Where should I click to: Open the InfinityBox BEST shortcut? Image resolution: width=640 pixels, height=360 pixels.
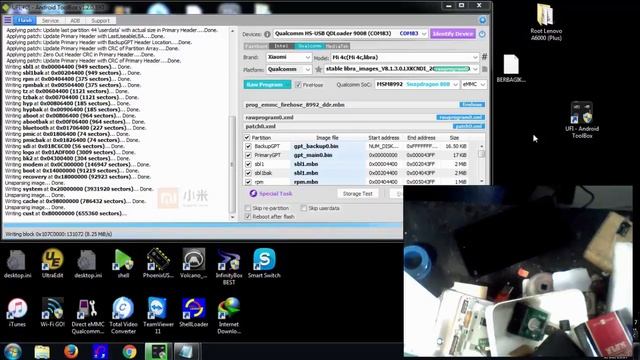[229, 267]
